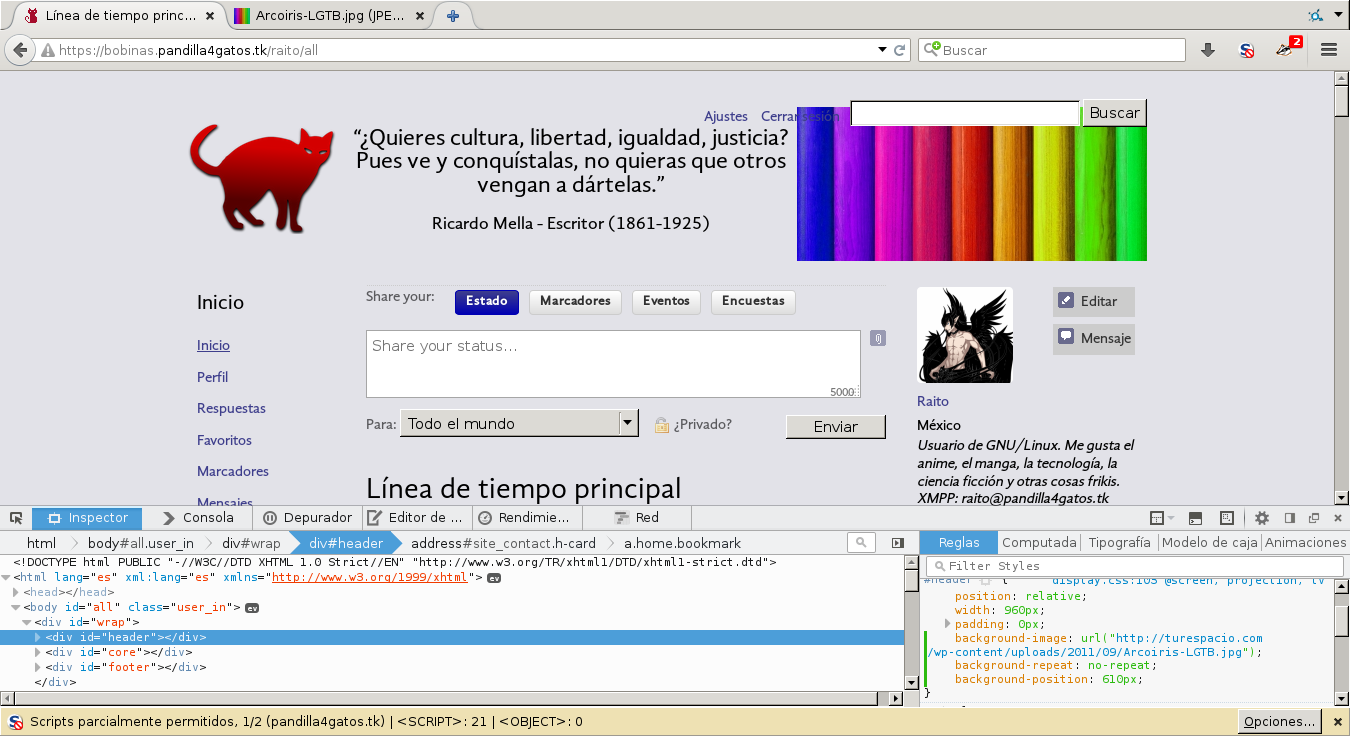Close the Arcoiris-LGTB.jpg tab
This screenshot has height=736, width=1350.
[420, 16]
